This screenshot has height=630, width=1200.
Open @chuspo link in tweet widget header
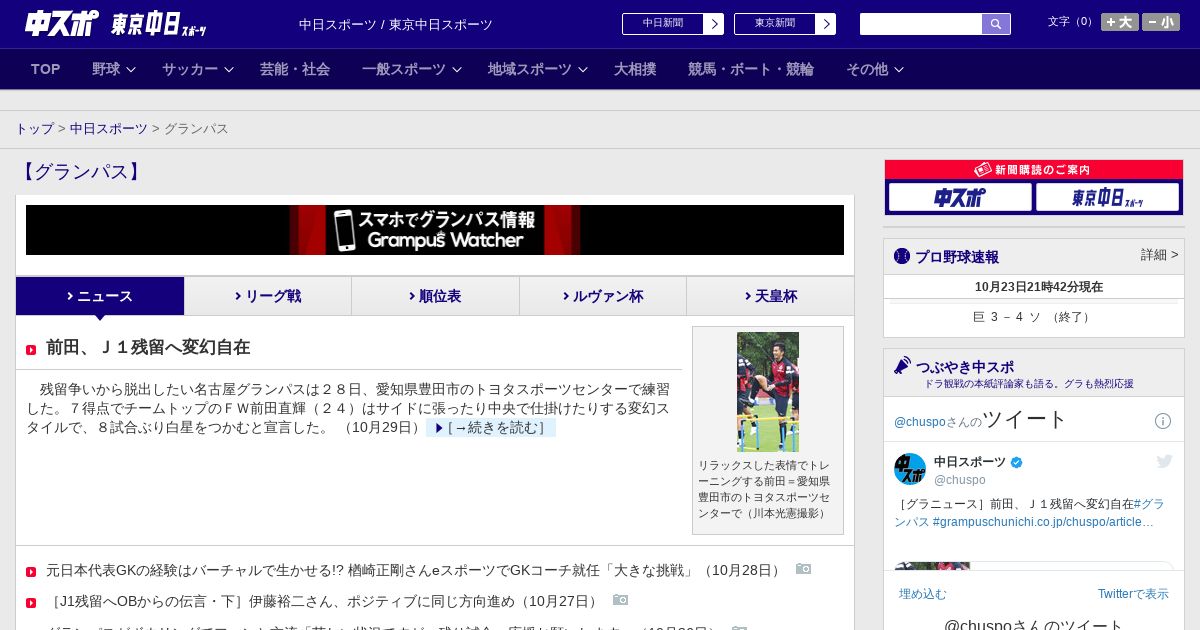pyautogui.click(x=918, y=422)
